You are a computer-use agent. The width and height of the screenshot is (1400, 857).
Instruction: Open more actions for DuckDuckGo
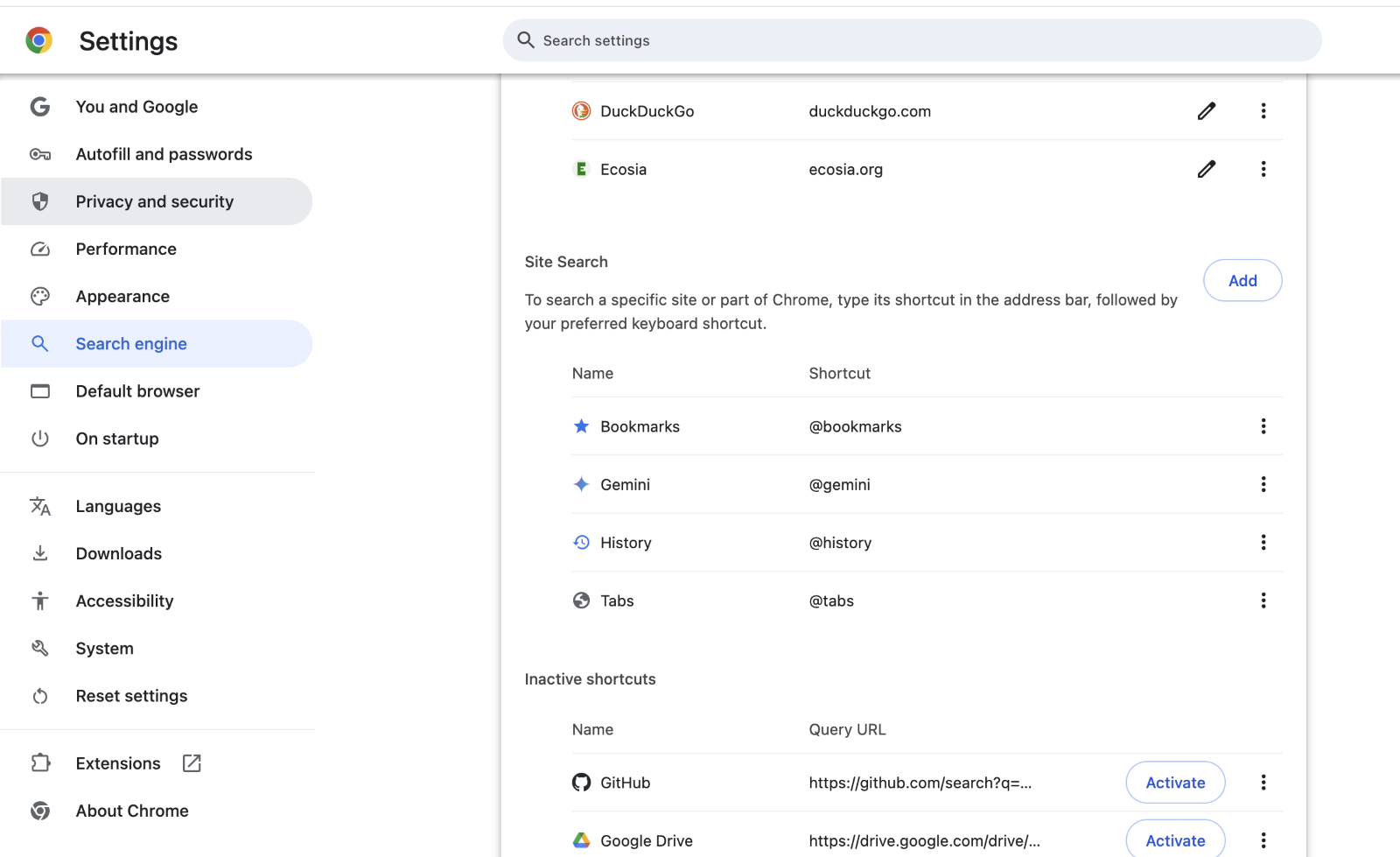click(1263, 111)
